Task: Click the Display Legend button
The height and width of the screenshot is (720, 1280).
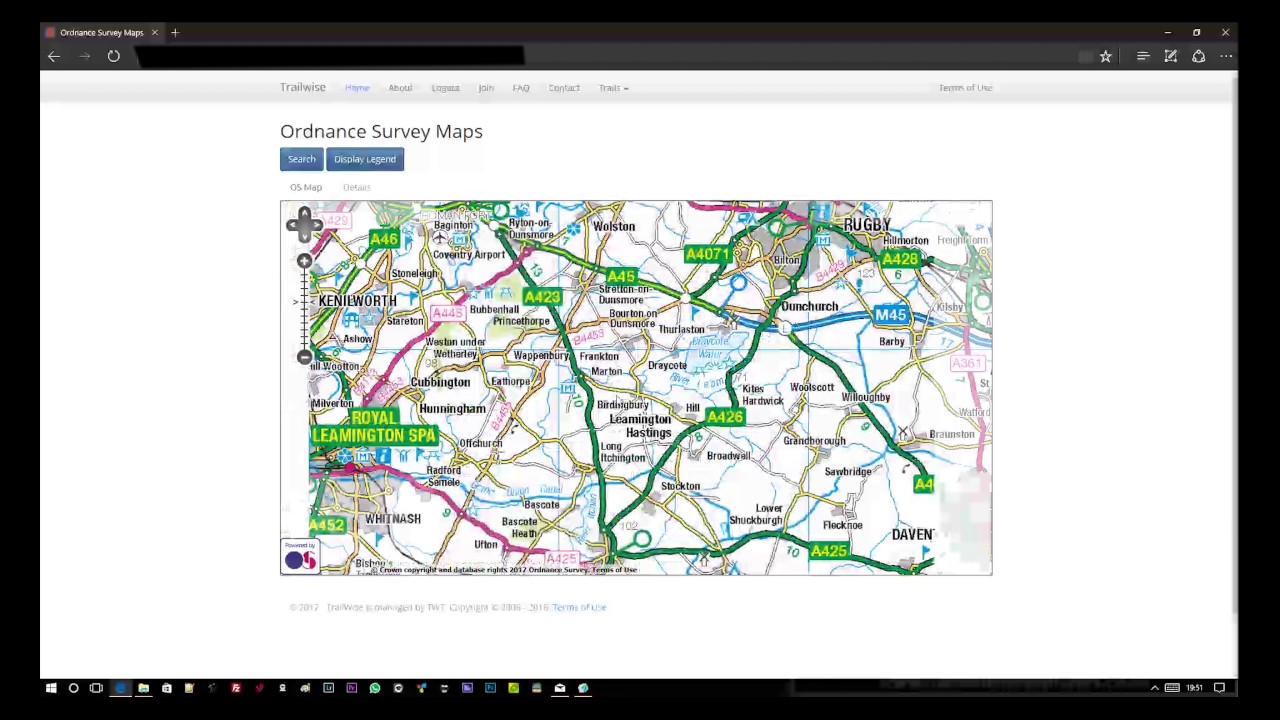Action: point(365,159)
